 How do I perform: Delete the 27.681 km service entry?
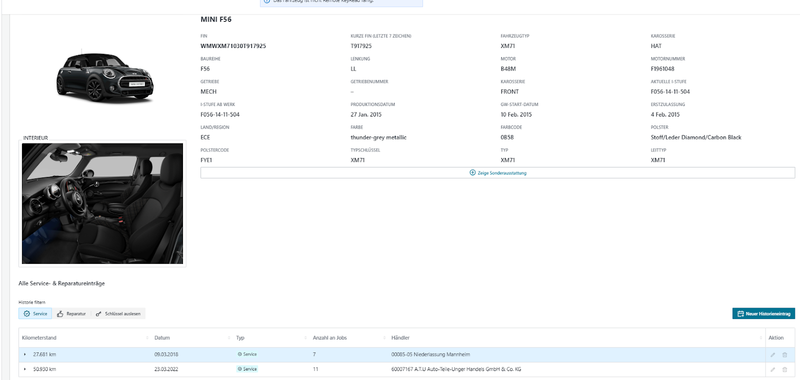785,354
